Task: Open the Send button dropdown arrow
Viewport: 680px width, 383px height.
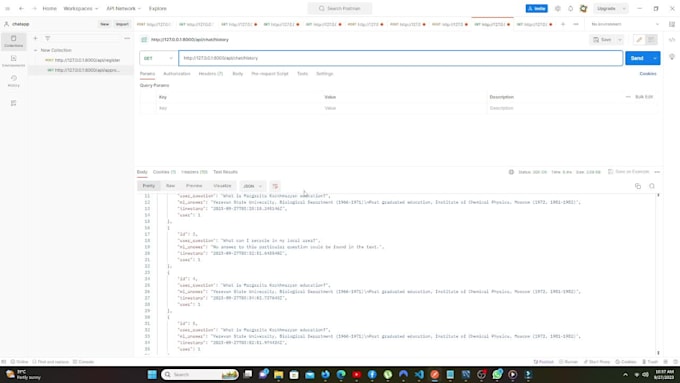Action: pos(655,58)
